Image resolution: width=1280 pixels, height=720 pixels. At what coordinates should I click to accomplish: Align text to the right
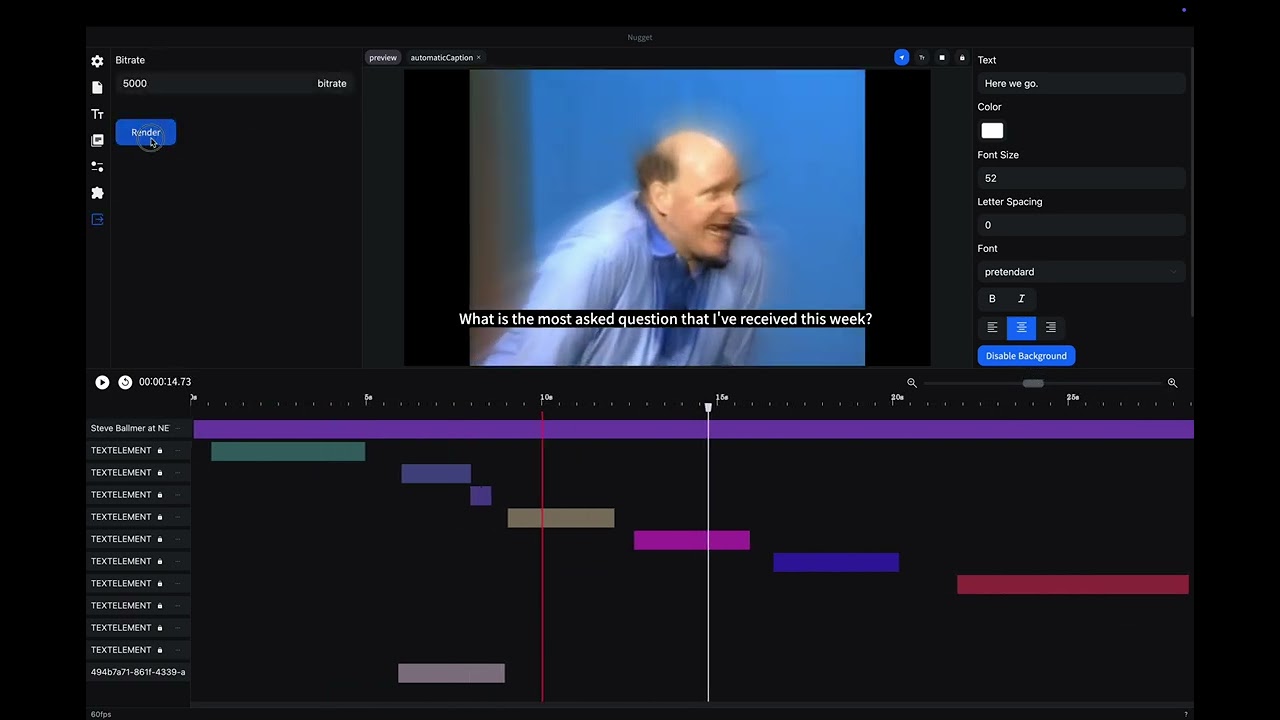click(x=1050, y=327)
